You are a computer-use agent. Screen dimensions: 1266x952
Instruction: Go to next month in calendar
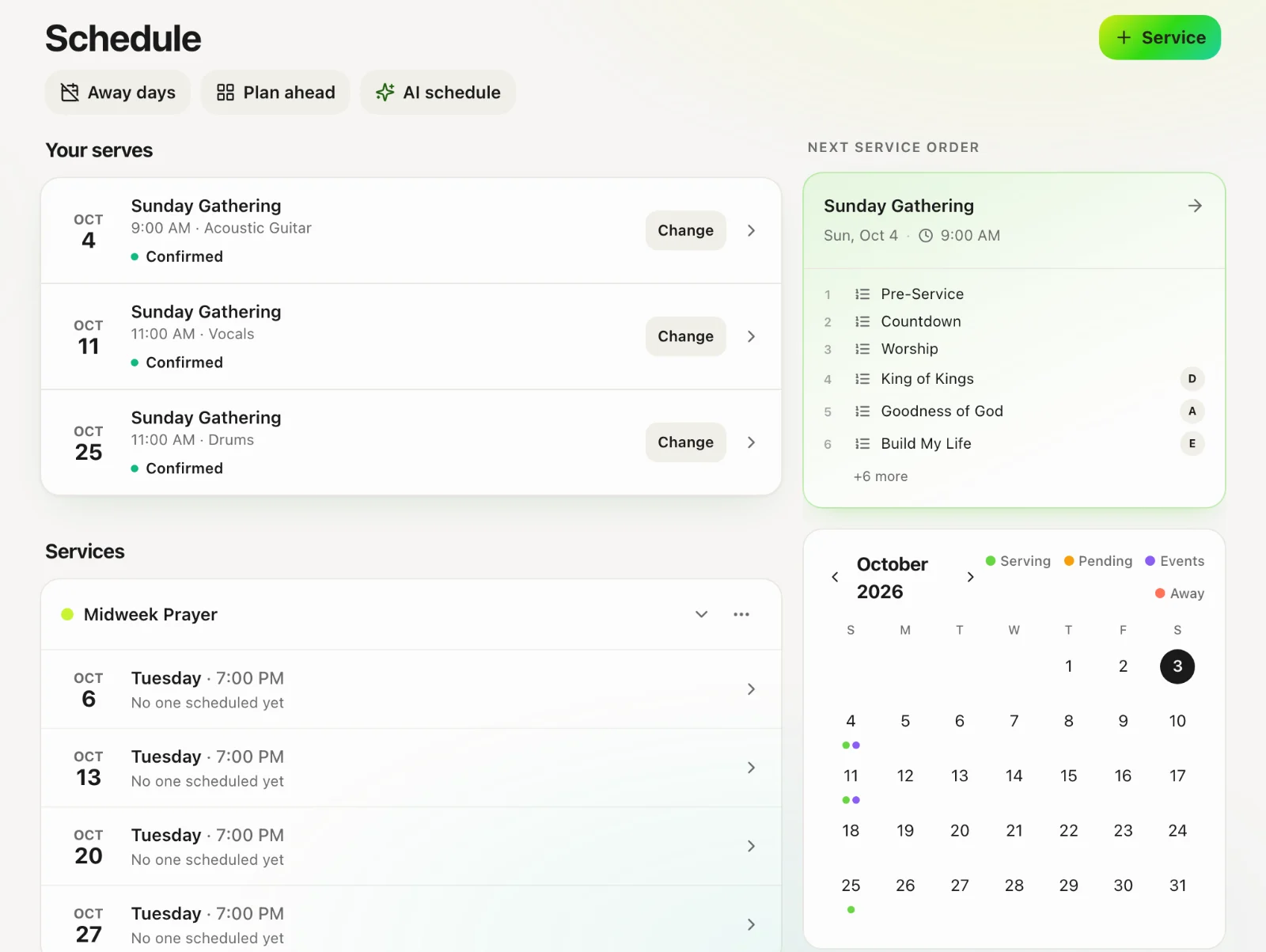pos(970,577)
